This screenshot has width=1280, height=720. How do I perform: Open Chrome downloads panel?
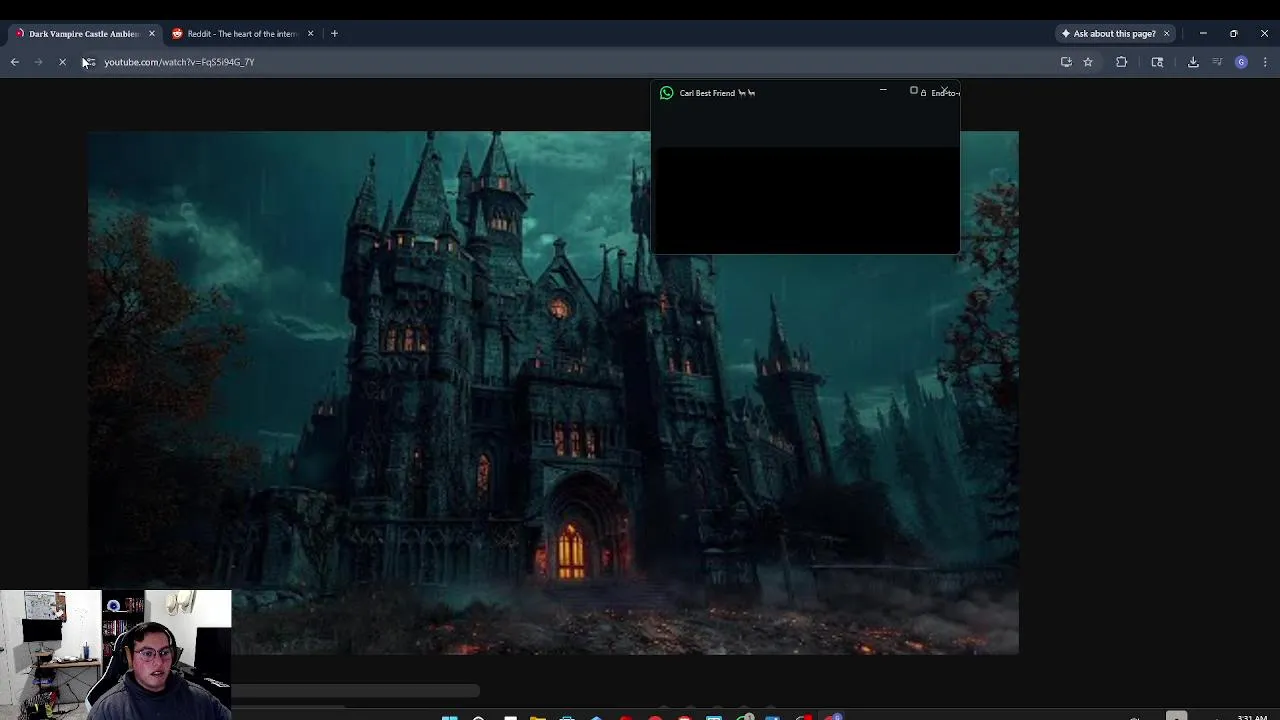pos(1193,62)
